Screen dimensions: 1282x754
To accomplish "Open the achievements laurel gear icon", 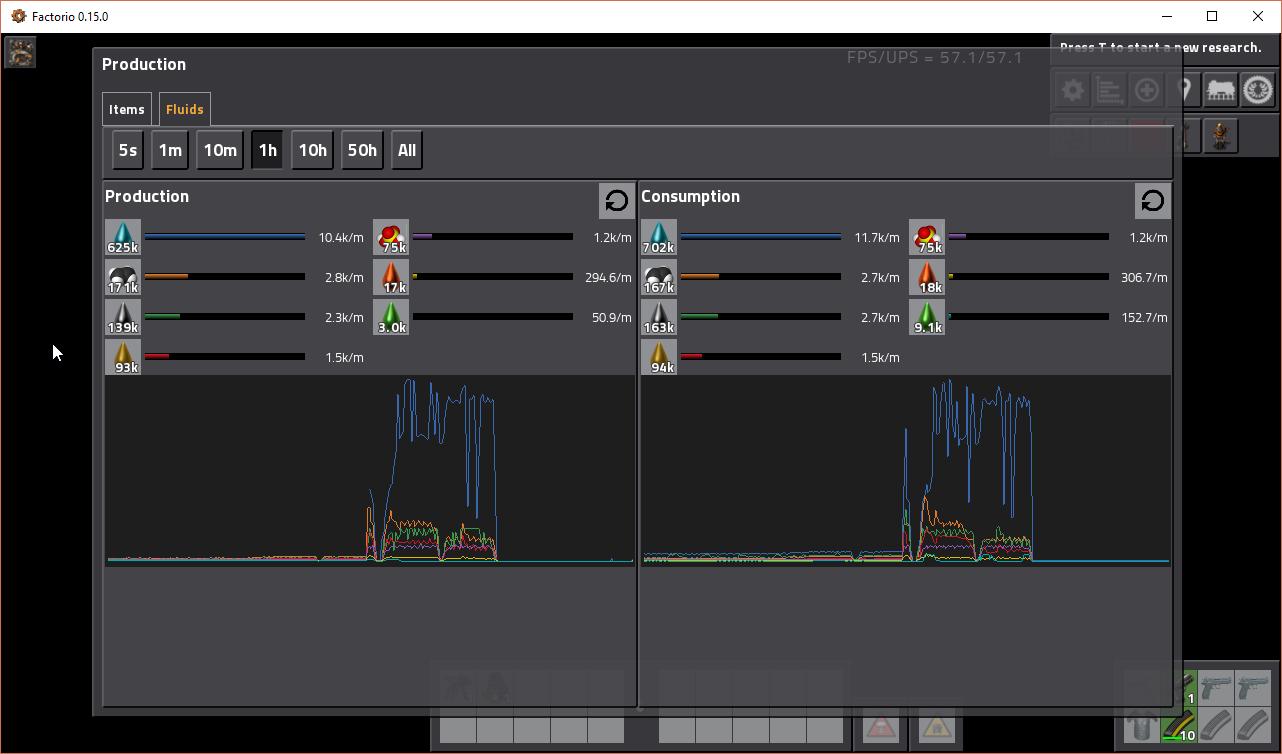I will 1257,91.
